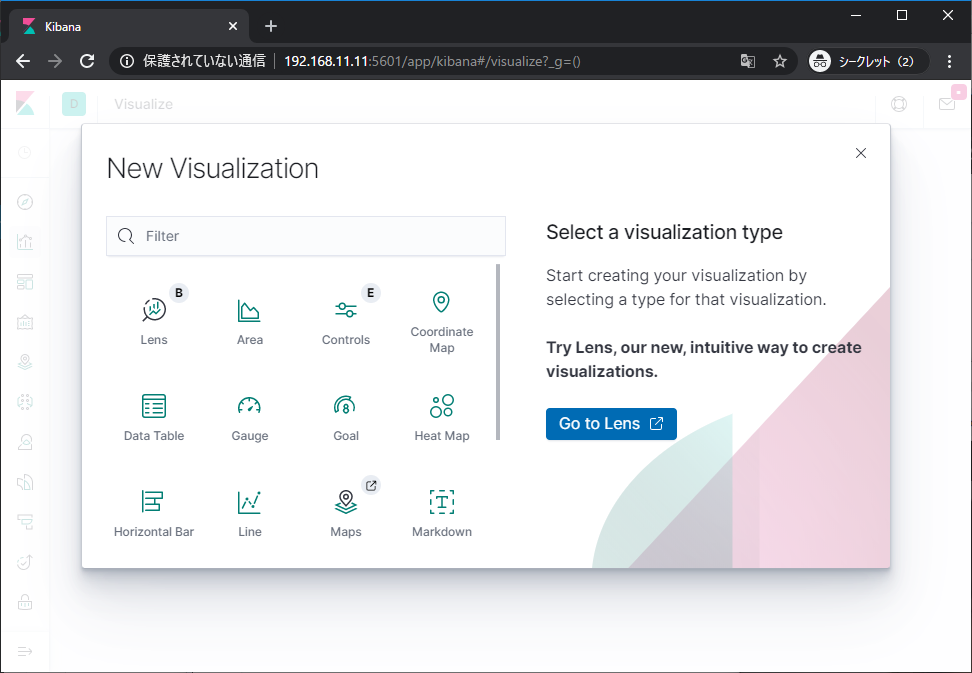Screen dimensions: 972x673
Task: Click inside the Filter search field
Action: point(305,236)
